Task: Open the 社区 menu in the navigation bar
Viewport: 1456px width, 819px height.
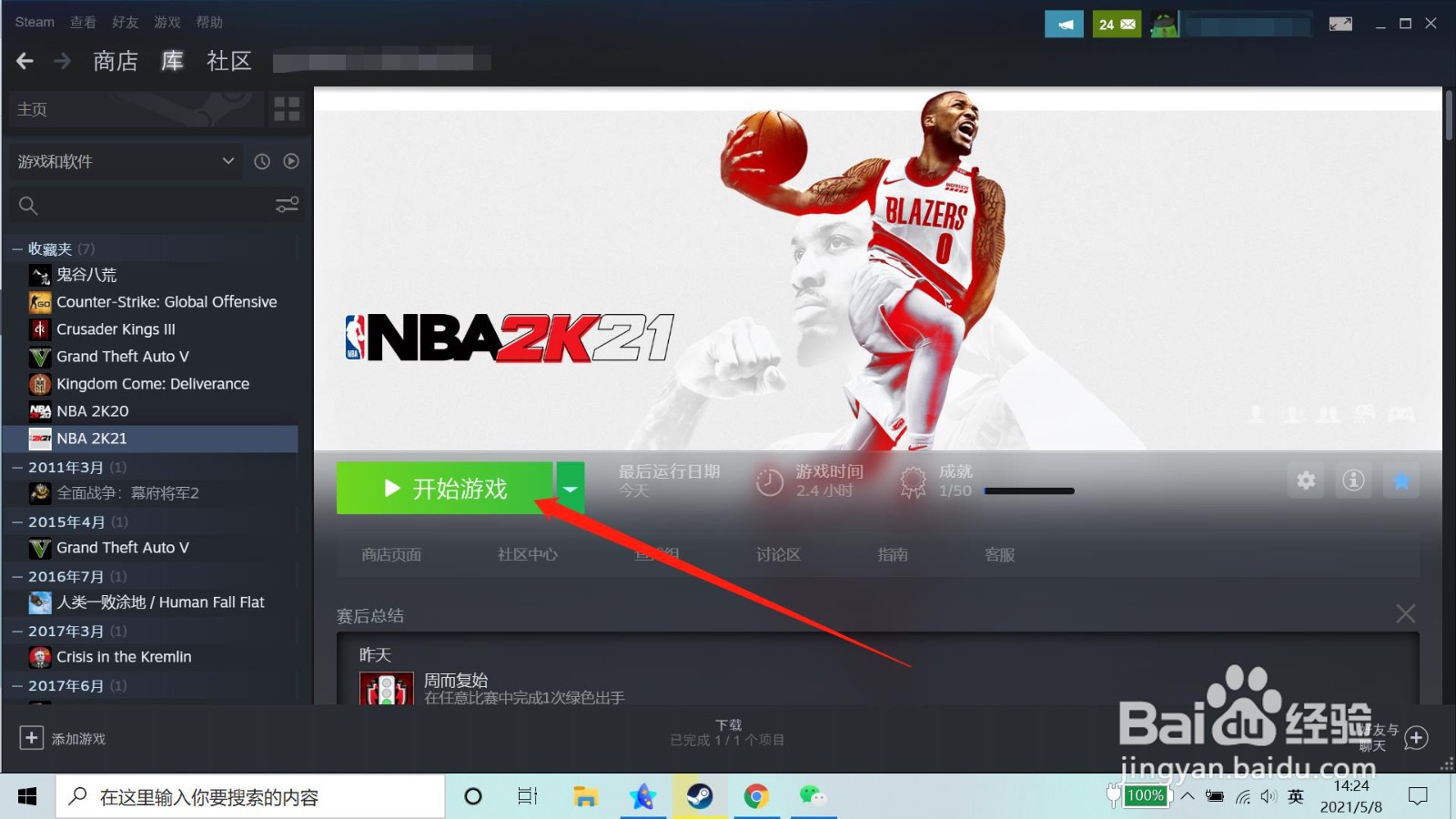Action: click(x=228, y=61)
